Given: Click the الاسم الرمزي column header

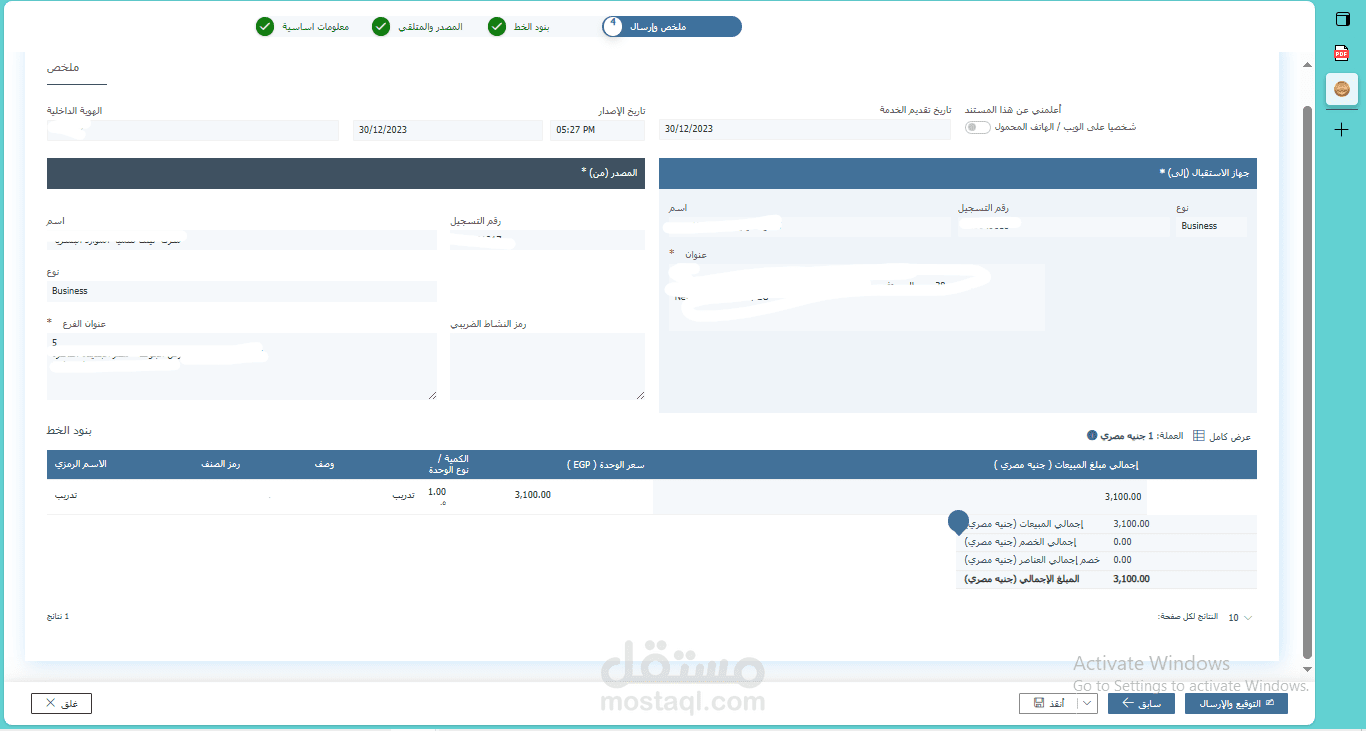Looking at the screenshot, I should [80, 465].
